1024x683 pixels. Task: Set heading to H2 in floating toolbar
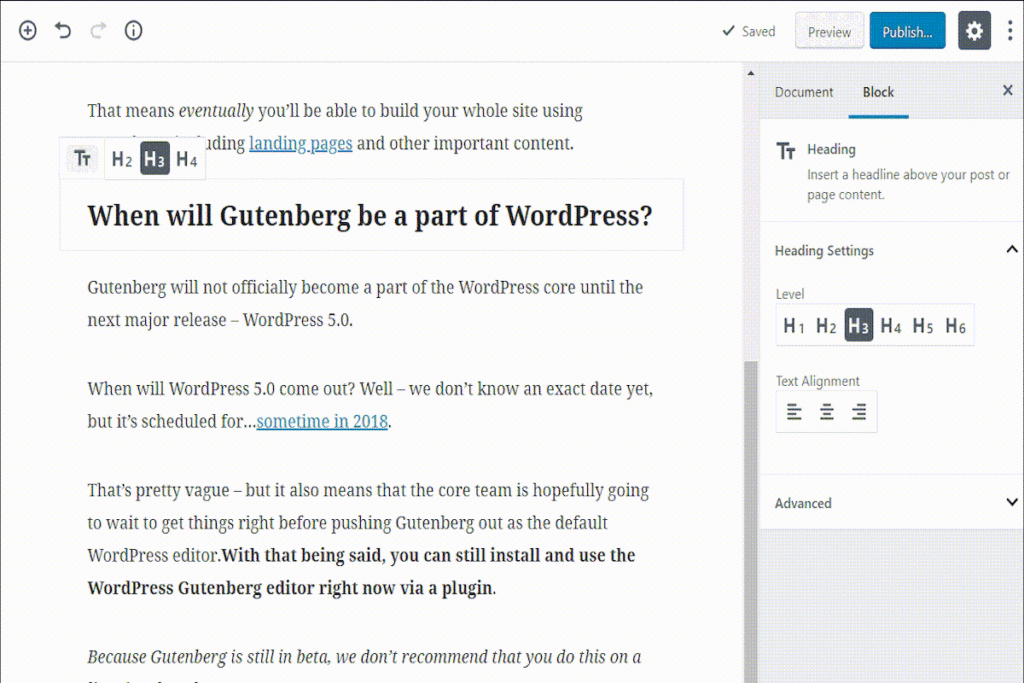pyautogui.click(x=122, y=159)
